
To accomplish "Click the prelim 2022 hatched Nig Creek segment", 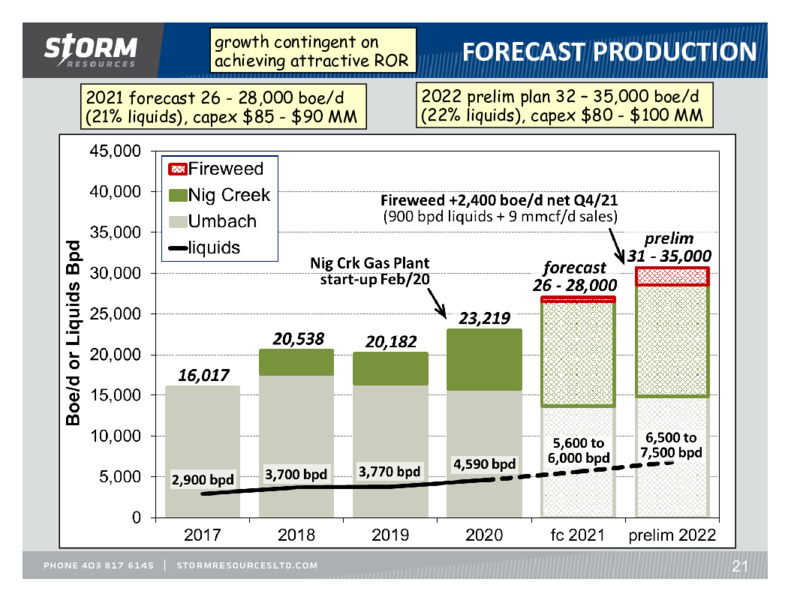I will (672, 341).
